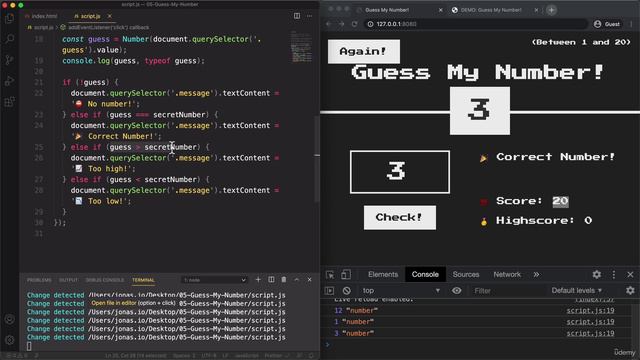640x360 pixels.
Task: Click the 'UTF-8' encoding status bar entry
Action: 208,356
